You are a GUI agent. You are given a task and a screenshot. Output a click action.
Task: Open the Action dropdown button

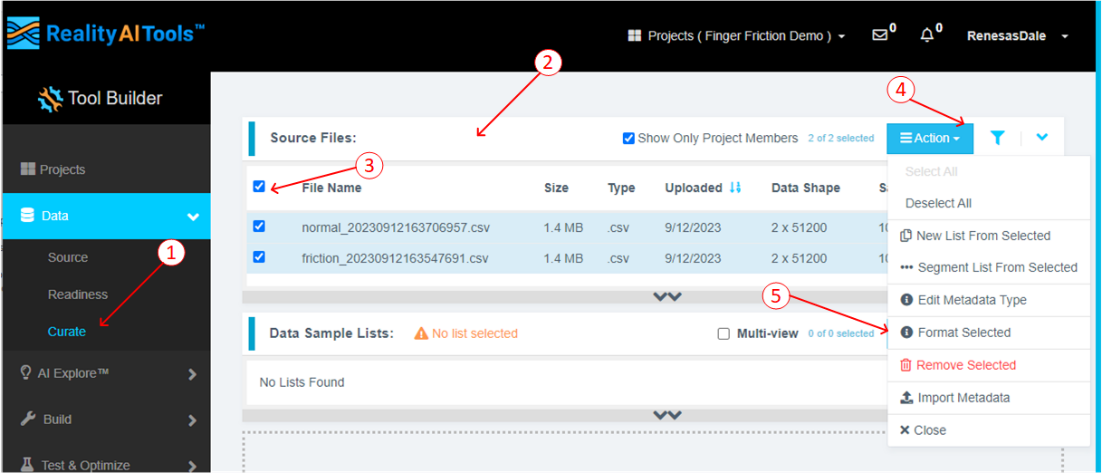click(x=929, y=138)
